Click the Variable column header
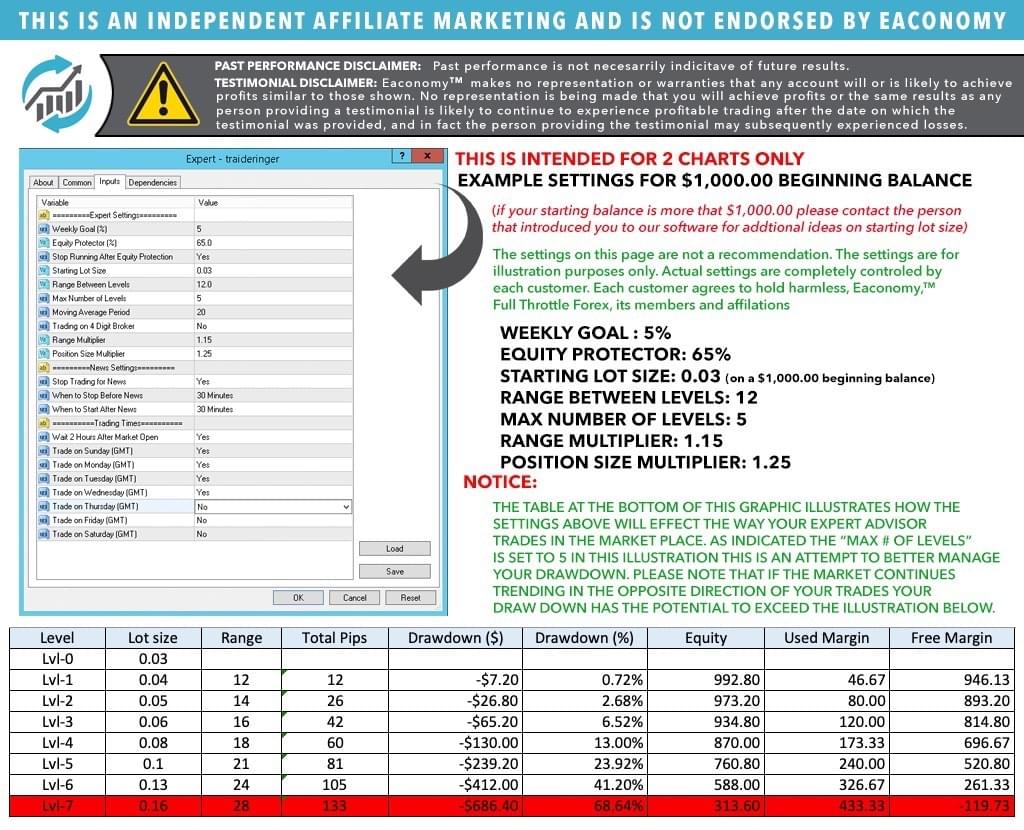The width and height of the screenshot is (1024, 830). (115, 202)
